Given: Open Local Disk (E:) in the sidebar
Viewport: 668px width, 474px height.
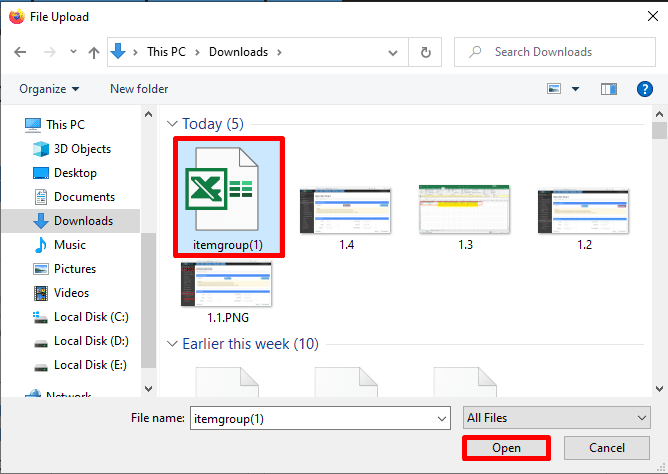Looking at the screenshot, I should (90, 365).
